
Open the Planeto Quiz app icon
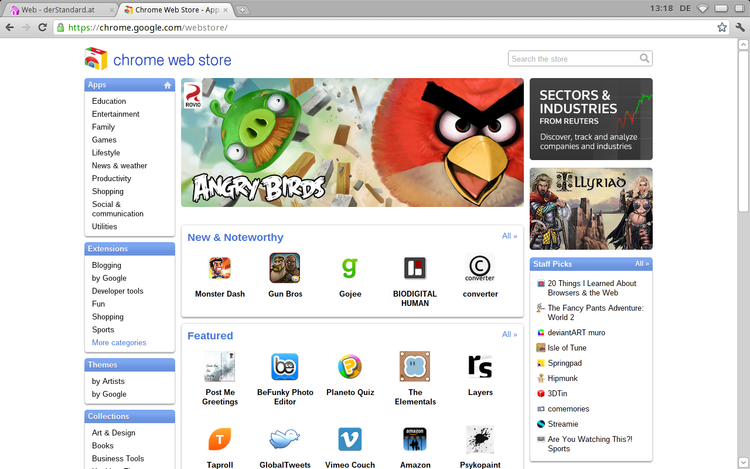pyautogui.click(x=349, y=366)
